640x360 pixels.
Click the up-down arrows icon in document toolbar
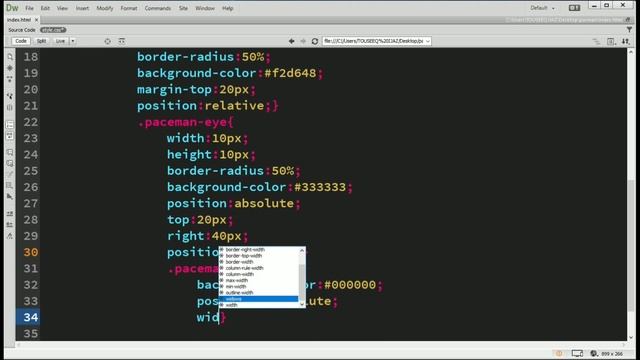point(626,41)
